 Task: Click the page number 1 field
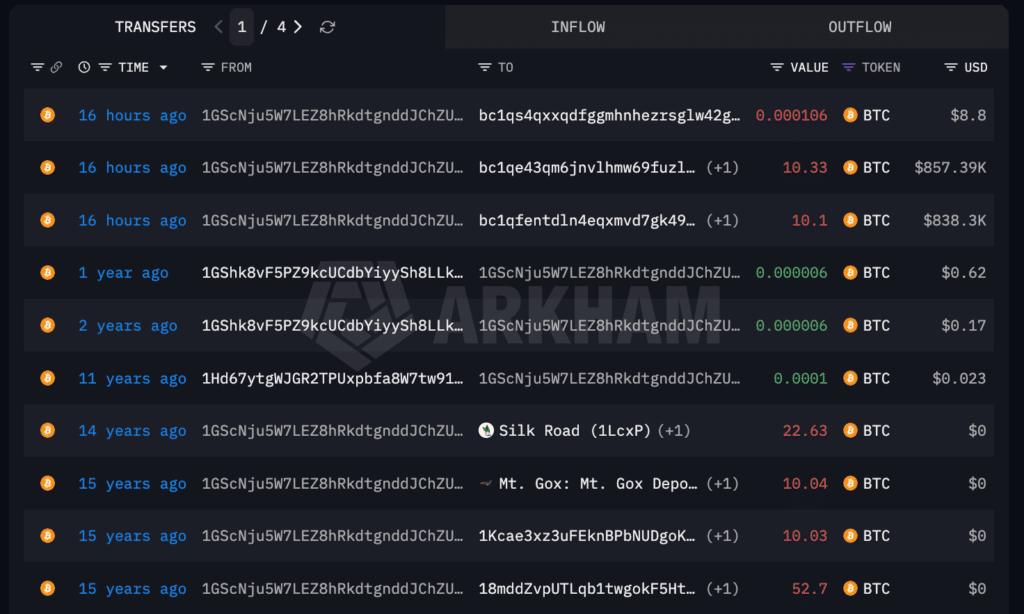242,27
